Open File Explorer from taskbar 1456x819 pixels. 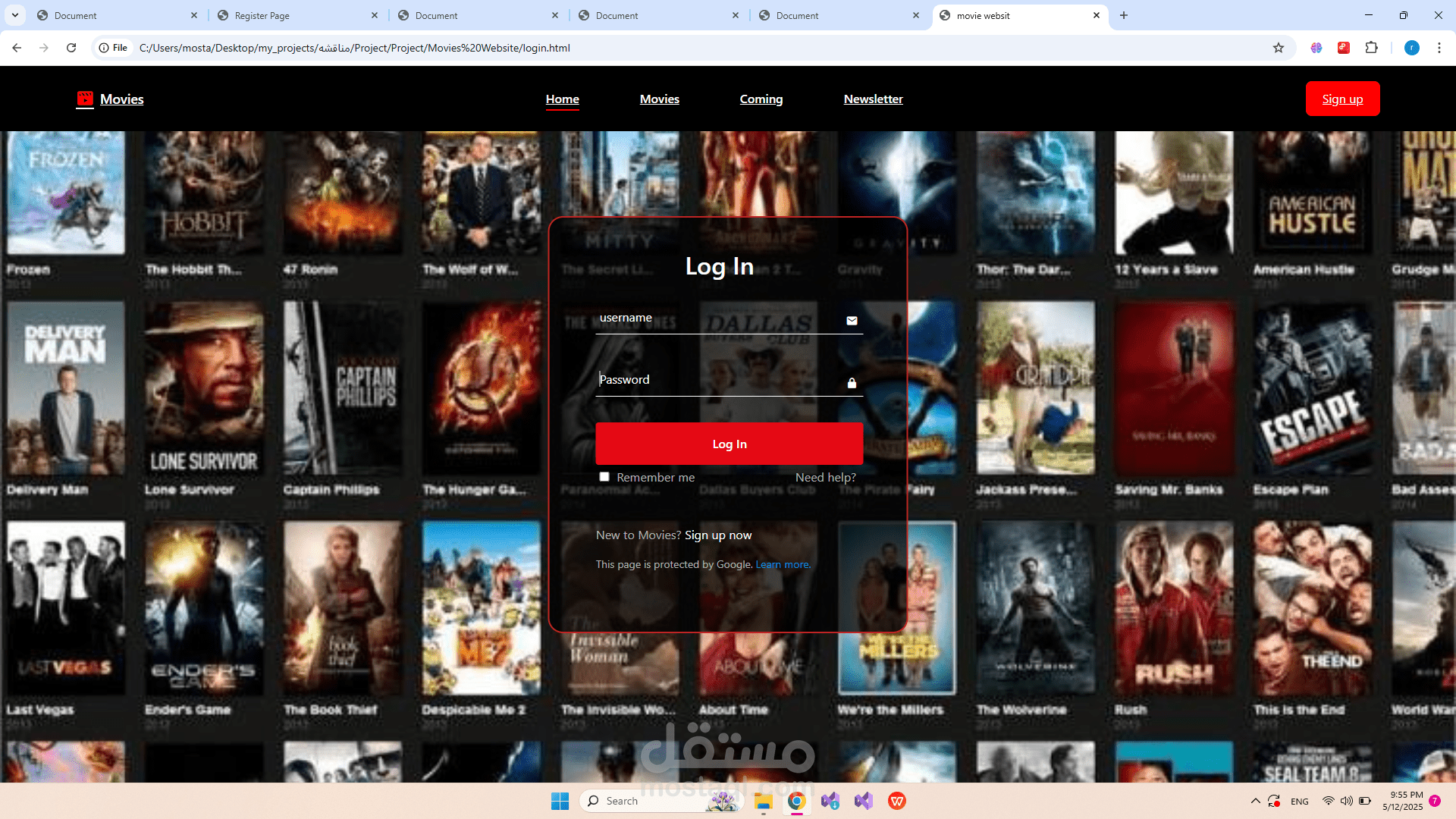coord(763,801)
